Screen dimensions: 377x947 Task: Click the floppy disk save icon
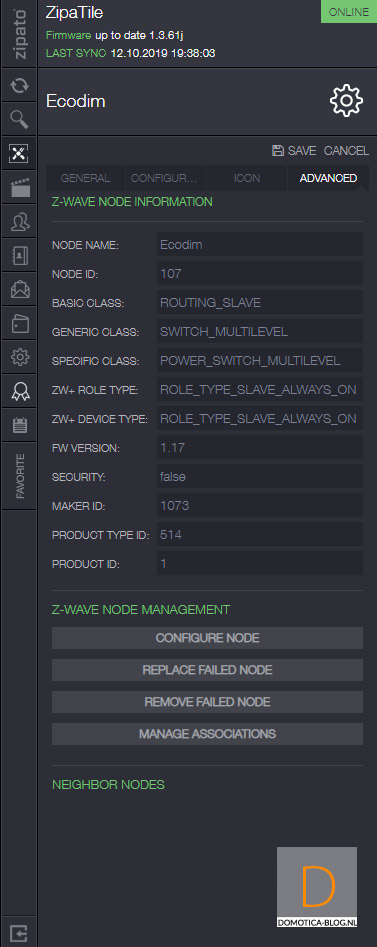pyautogui.click(x=278, y=150)
